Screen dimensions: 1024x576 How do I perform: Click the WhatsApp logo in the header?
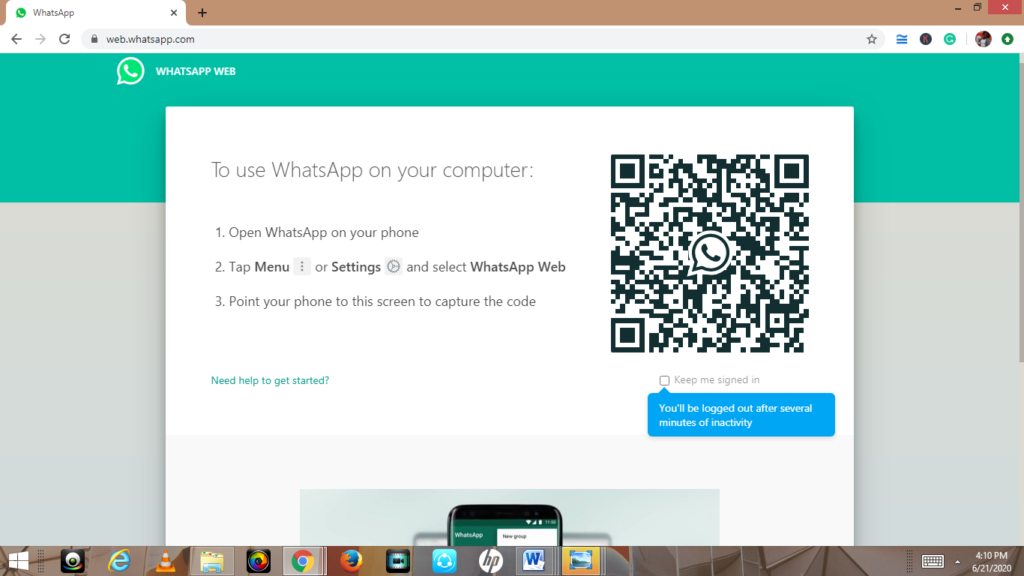coord(131,71)
